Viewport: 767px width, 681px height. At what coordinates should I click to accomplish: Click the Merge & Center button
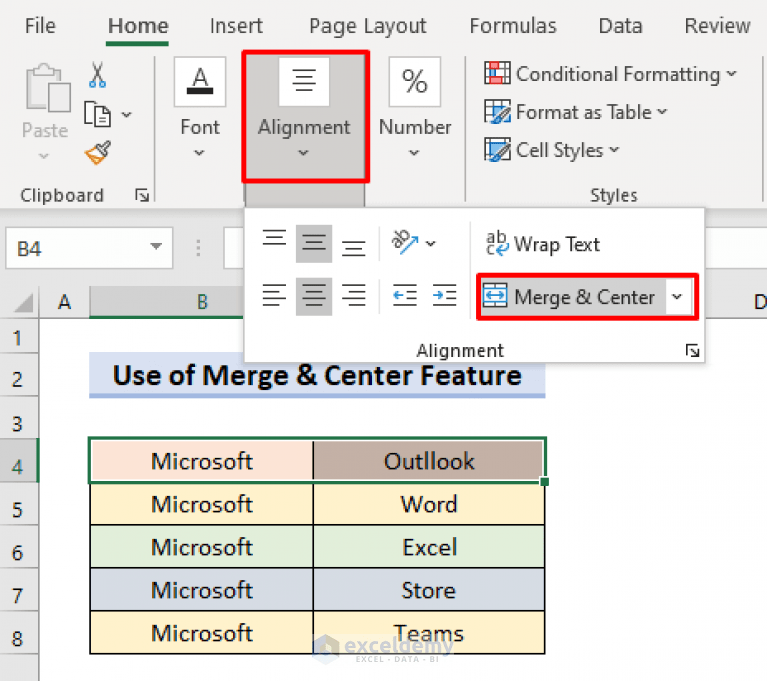[x=572, y=296]
